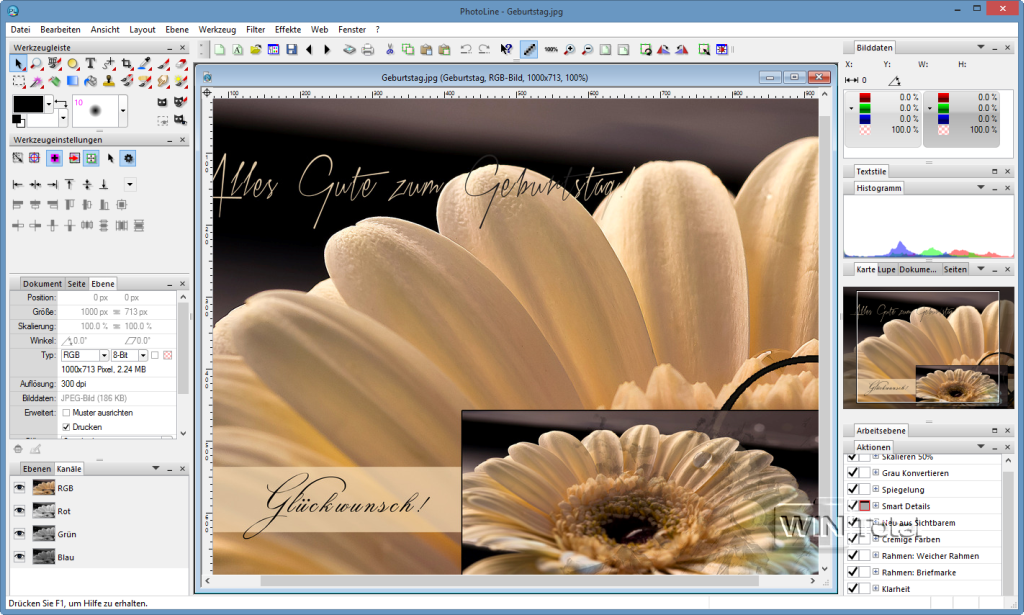Open the foreground color dropdown arrow
This screenshot has height=615, width=1024.
49,104
